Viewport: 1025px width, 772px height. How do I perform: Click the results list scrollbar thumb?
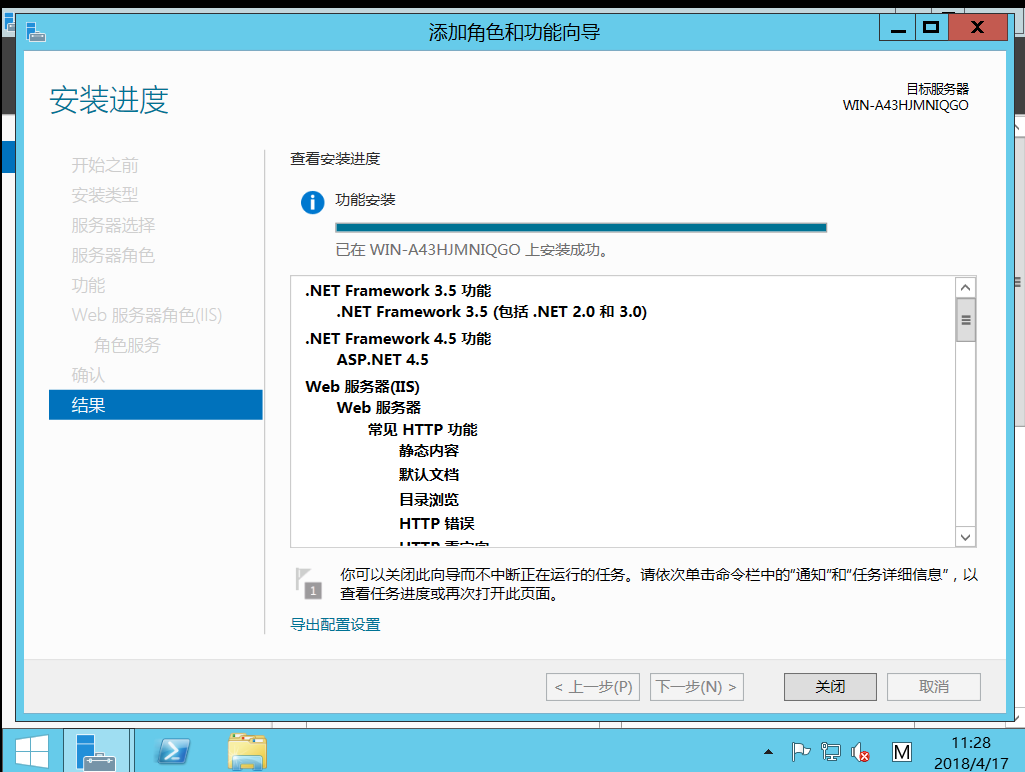pos(966,320)
